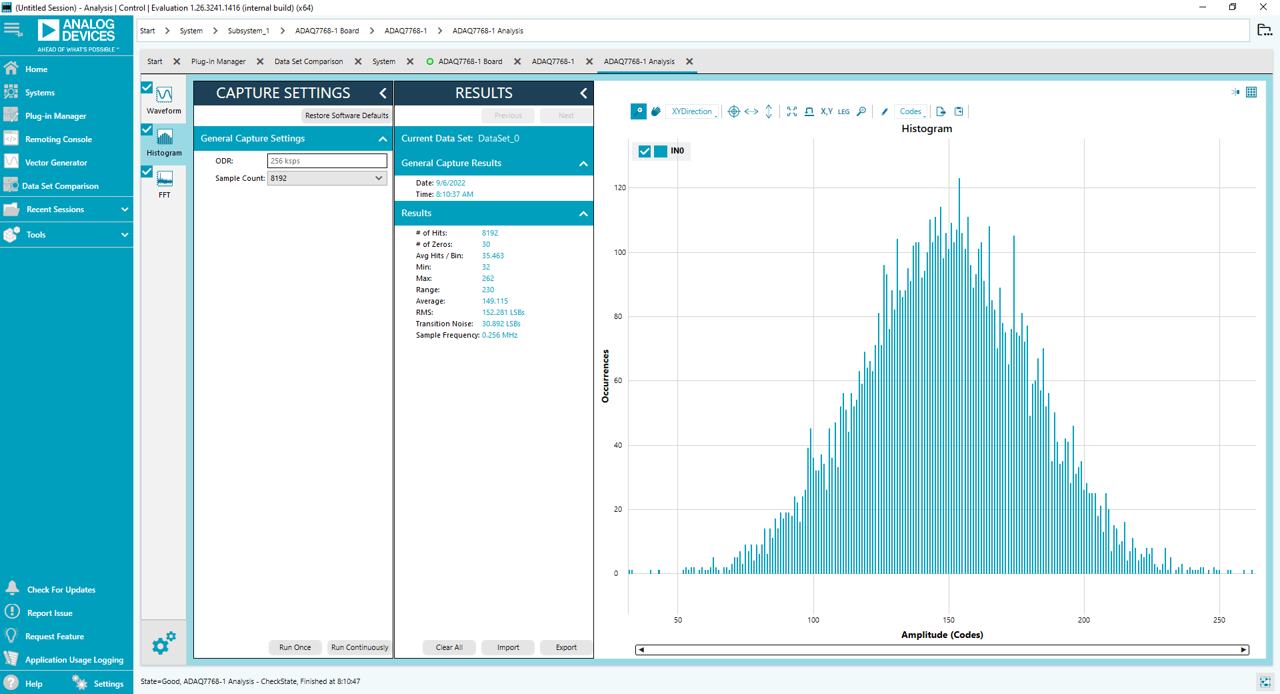Select the X,Y cursor icon in chart toolbar
The image size is (1280, 694).
pos(825,111)
